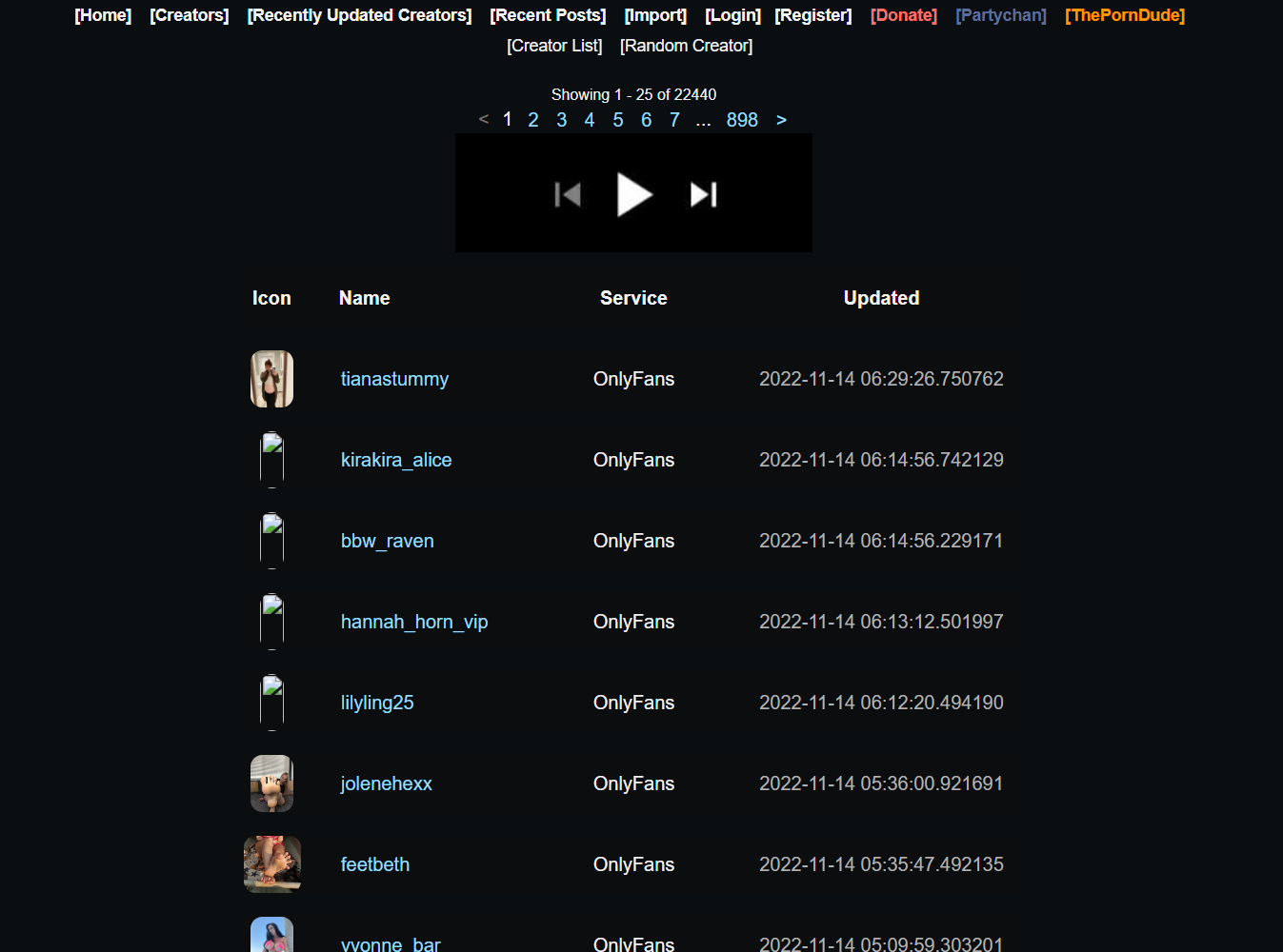Open creator kirakira_alice

396,460
